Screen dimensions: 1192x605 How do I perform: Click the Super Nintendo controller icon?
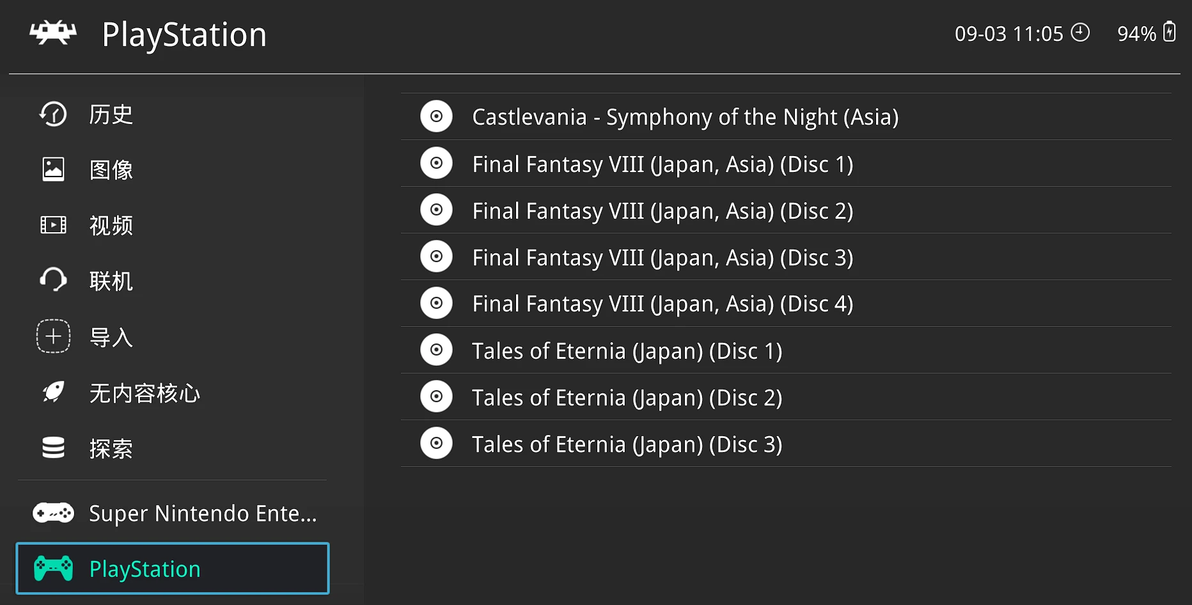53,513
